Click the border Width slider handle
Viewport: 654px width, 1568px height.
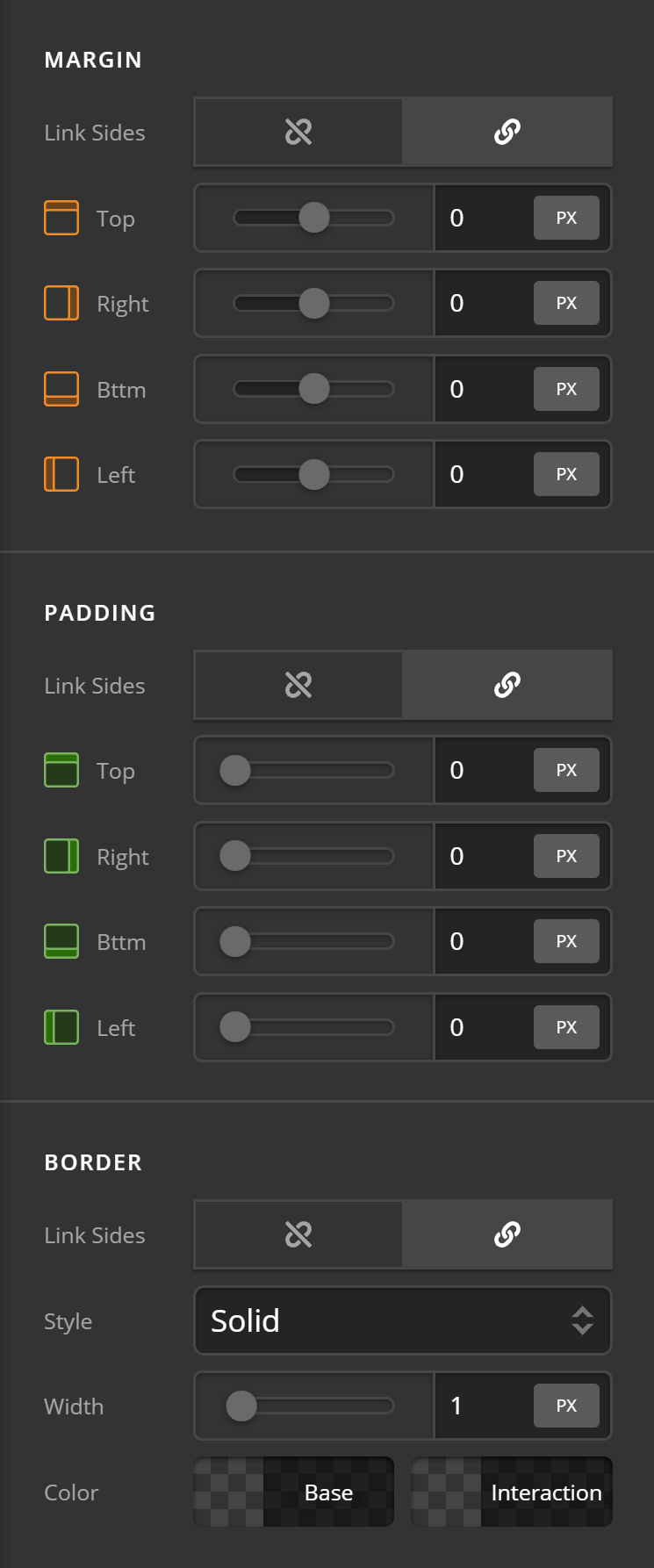pyautogui.click(x=240, y=1406)
